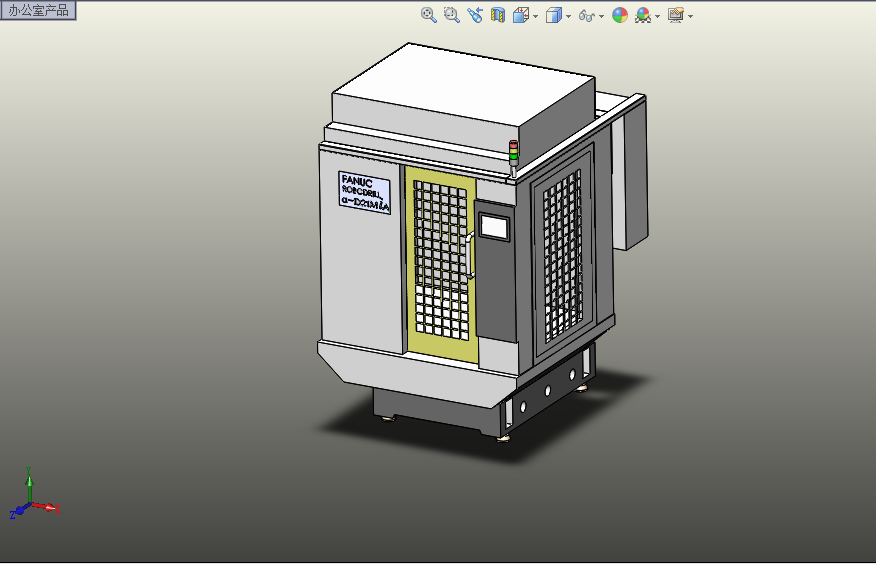Click the Zoom to Fit magnifier icon
This screenshot has height=564, width=876.
[x=429, y=15]
